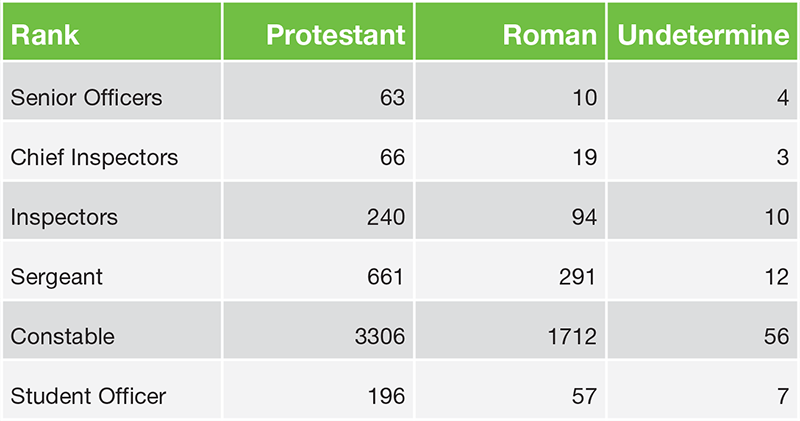Click the Roman column header
This screenshot has height=421, width=800.
click(549, 34)
